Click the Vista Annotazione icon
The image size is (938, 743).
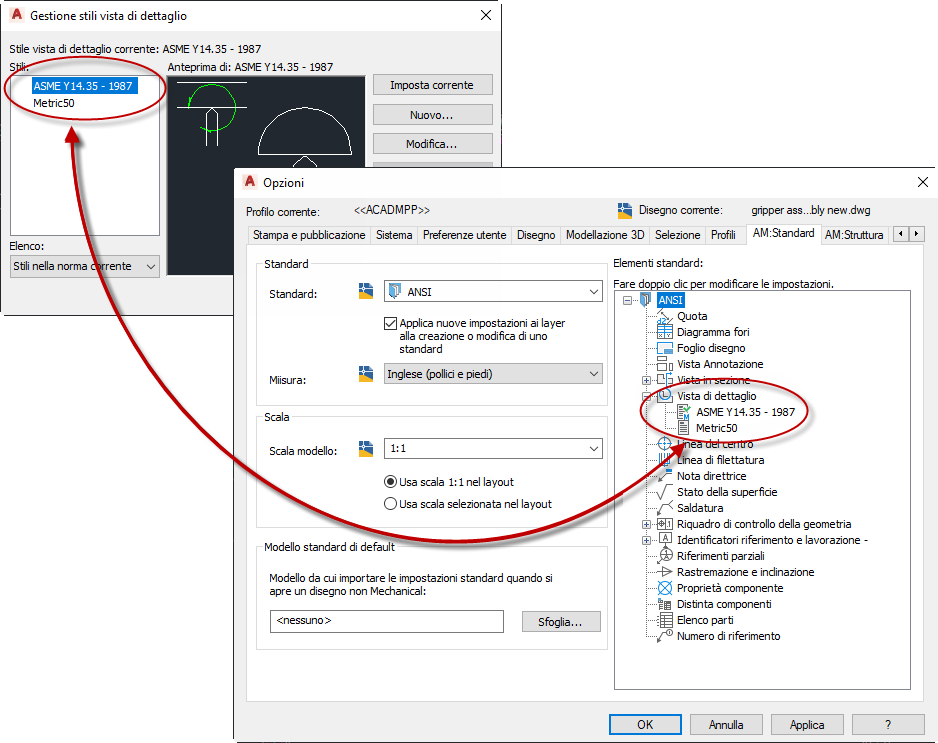point(665,364)
